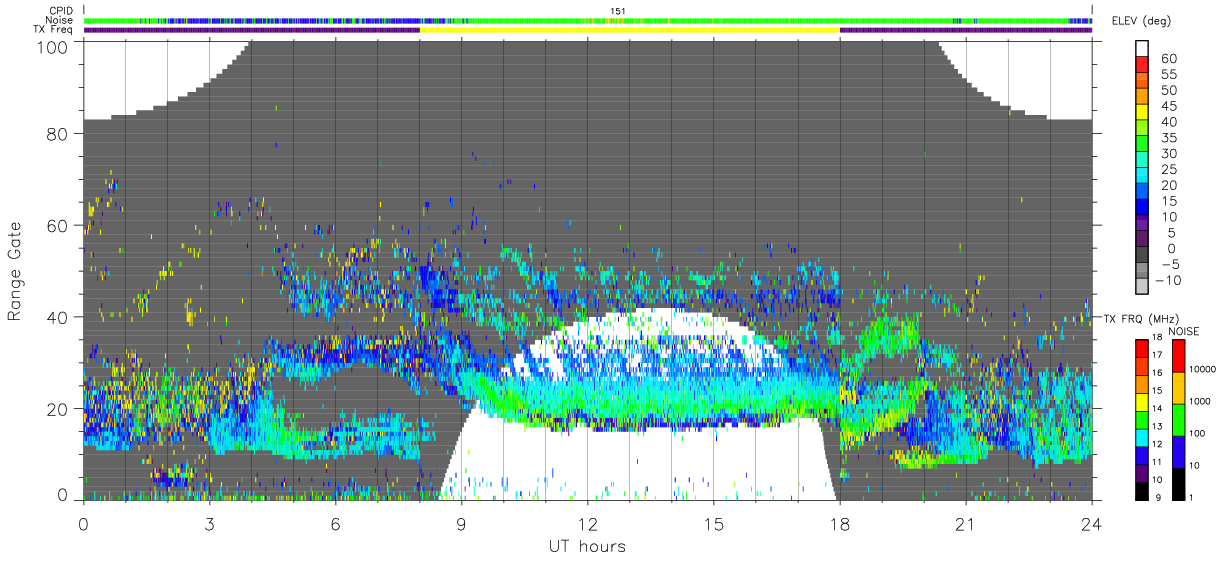Screen dimensions: 1228x567
Task: Select the green-blue Noise status bar
Action: tap(588, 20)
